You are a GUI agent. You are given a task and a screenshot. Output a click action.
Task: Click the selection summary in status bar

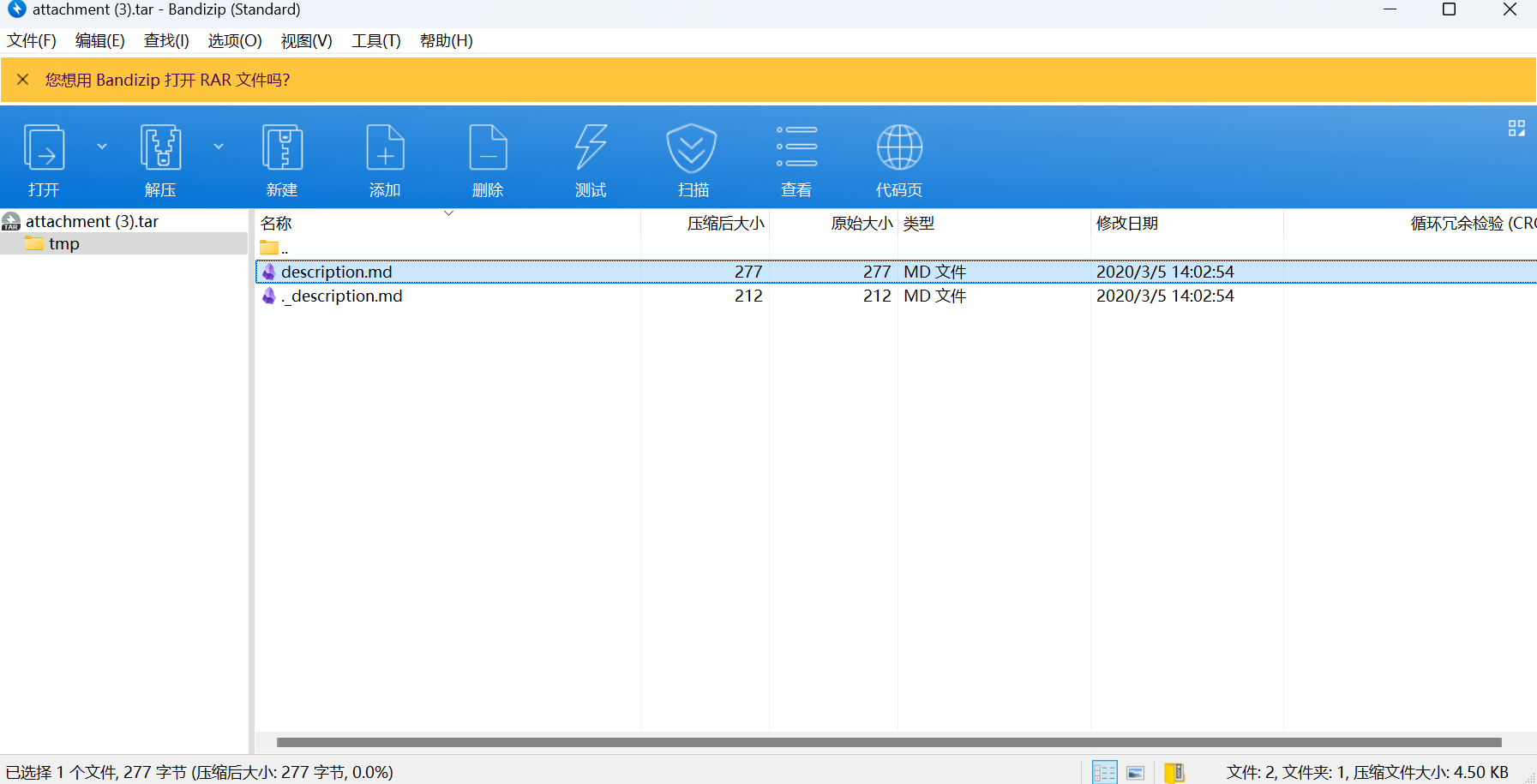tap(199, 772)
